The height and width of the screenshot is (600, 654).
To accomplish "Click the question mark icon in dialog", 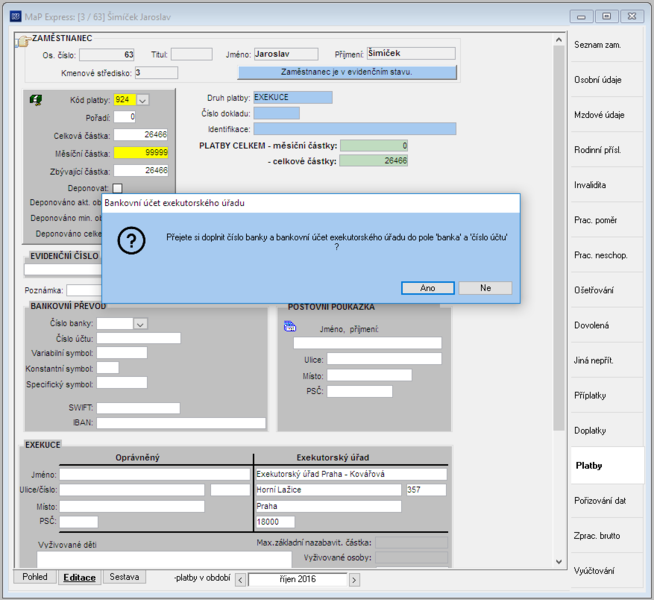I will pyautogui.click(x=131, y=241).
